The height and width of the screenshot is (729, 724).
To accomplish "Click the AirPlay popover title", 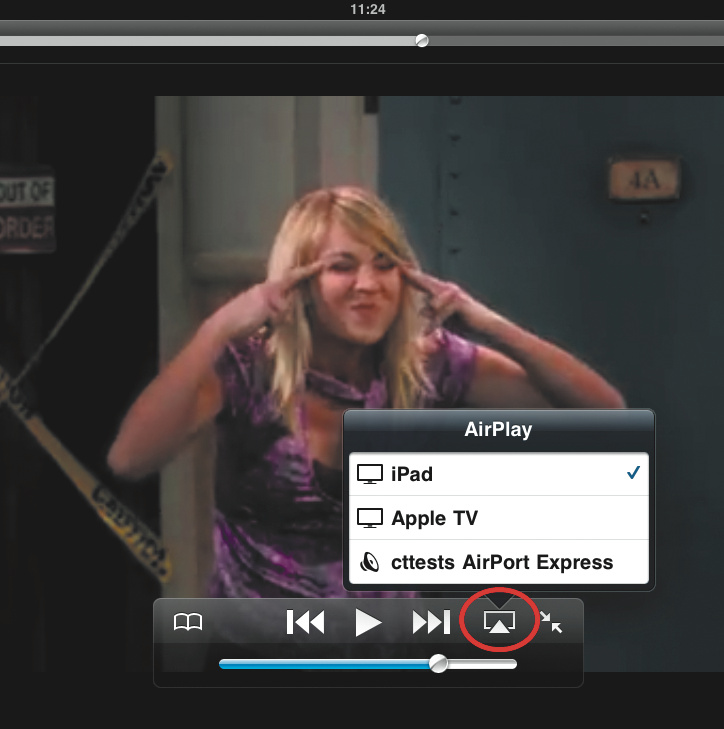I will pos(498,430).
